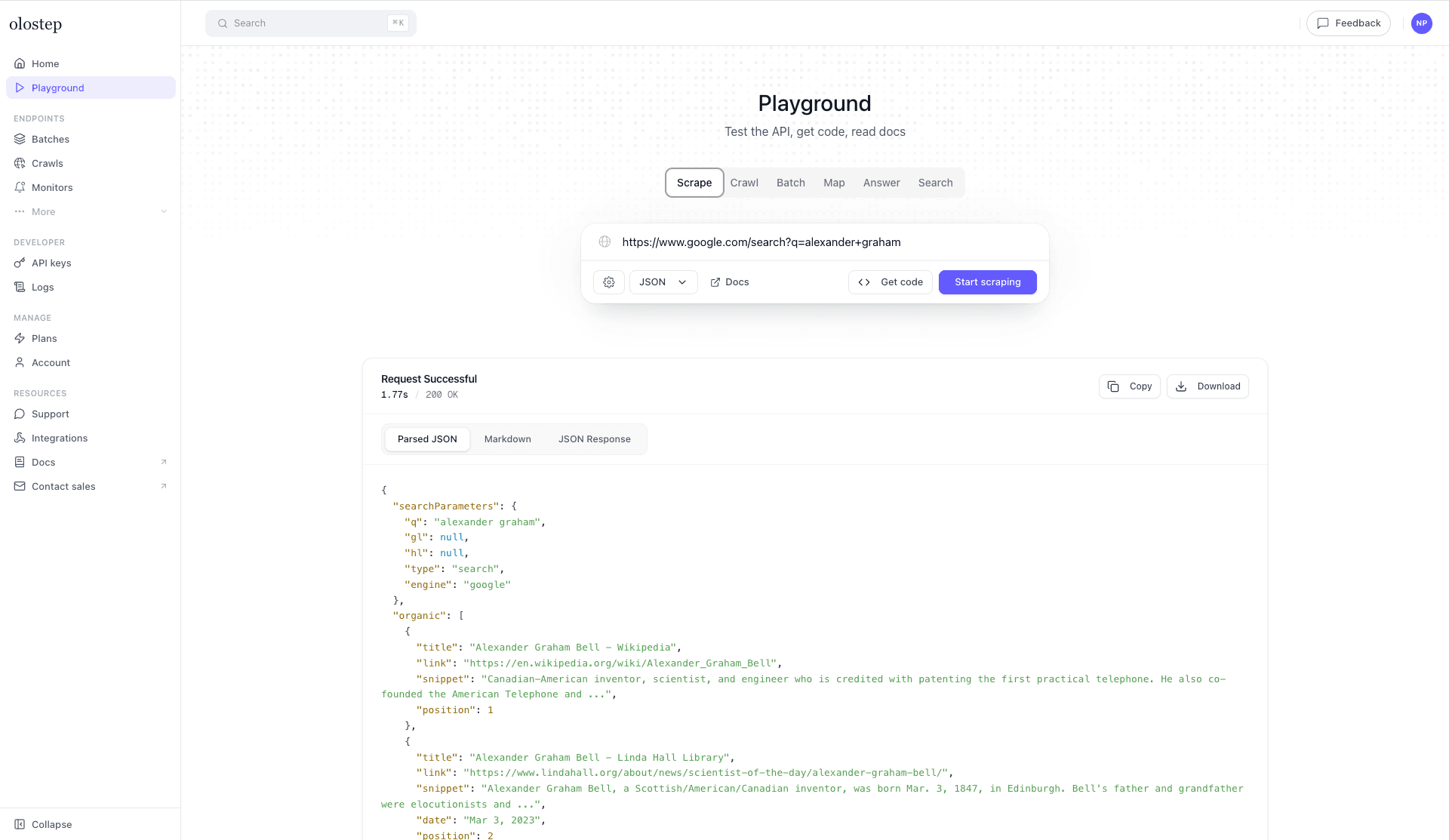This screenshot has height=840, width=1449.
Task: Switch to the Crawl tab
Action: [x=744, y=183]
